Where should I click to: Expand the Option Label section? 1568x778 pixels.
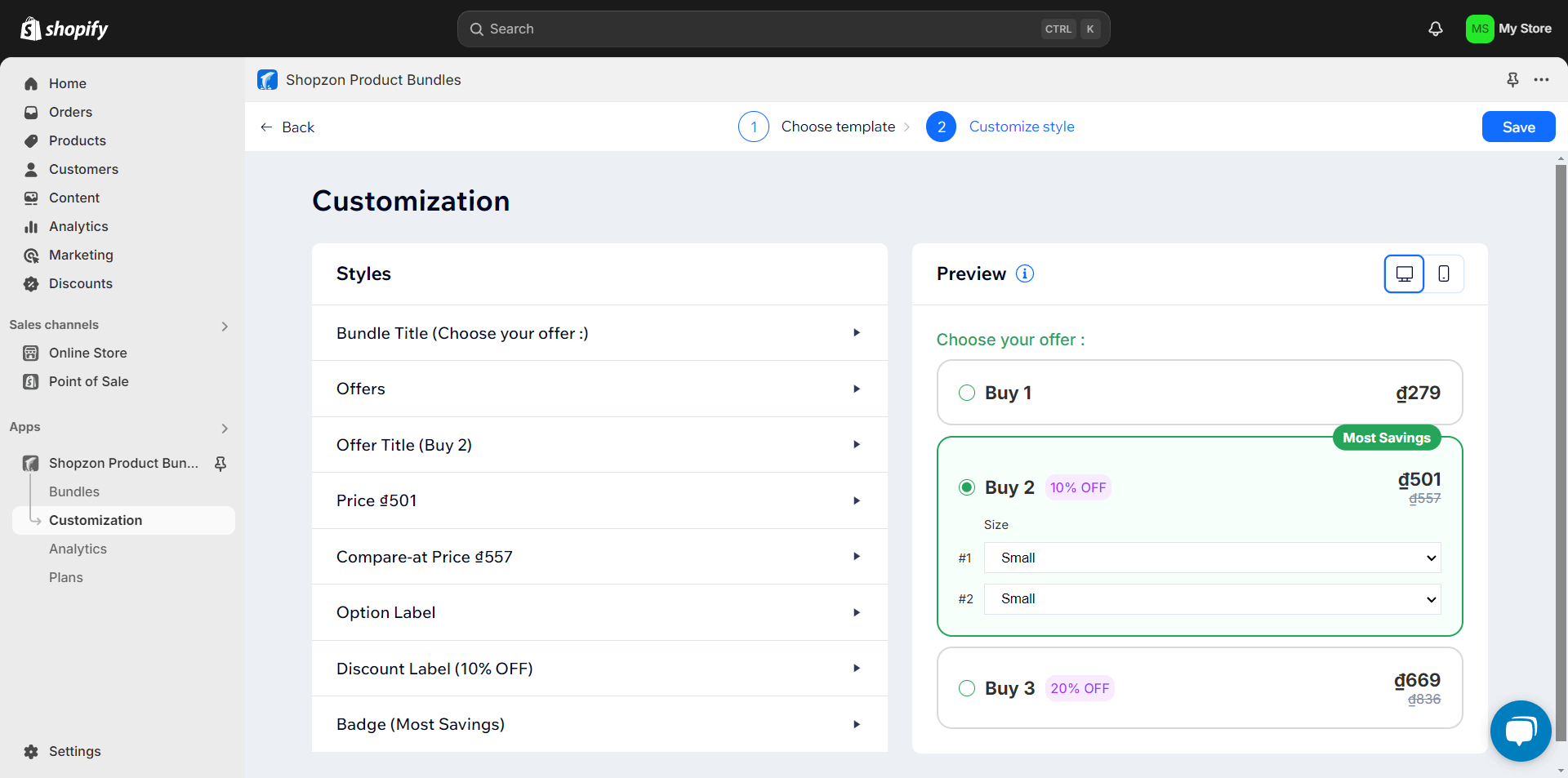pos(599,612)
